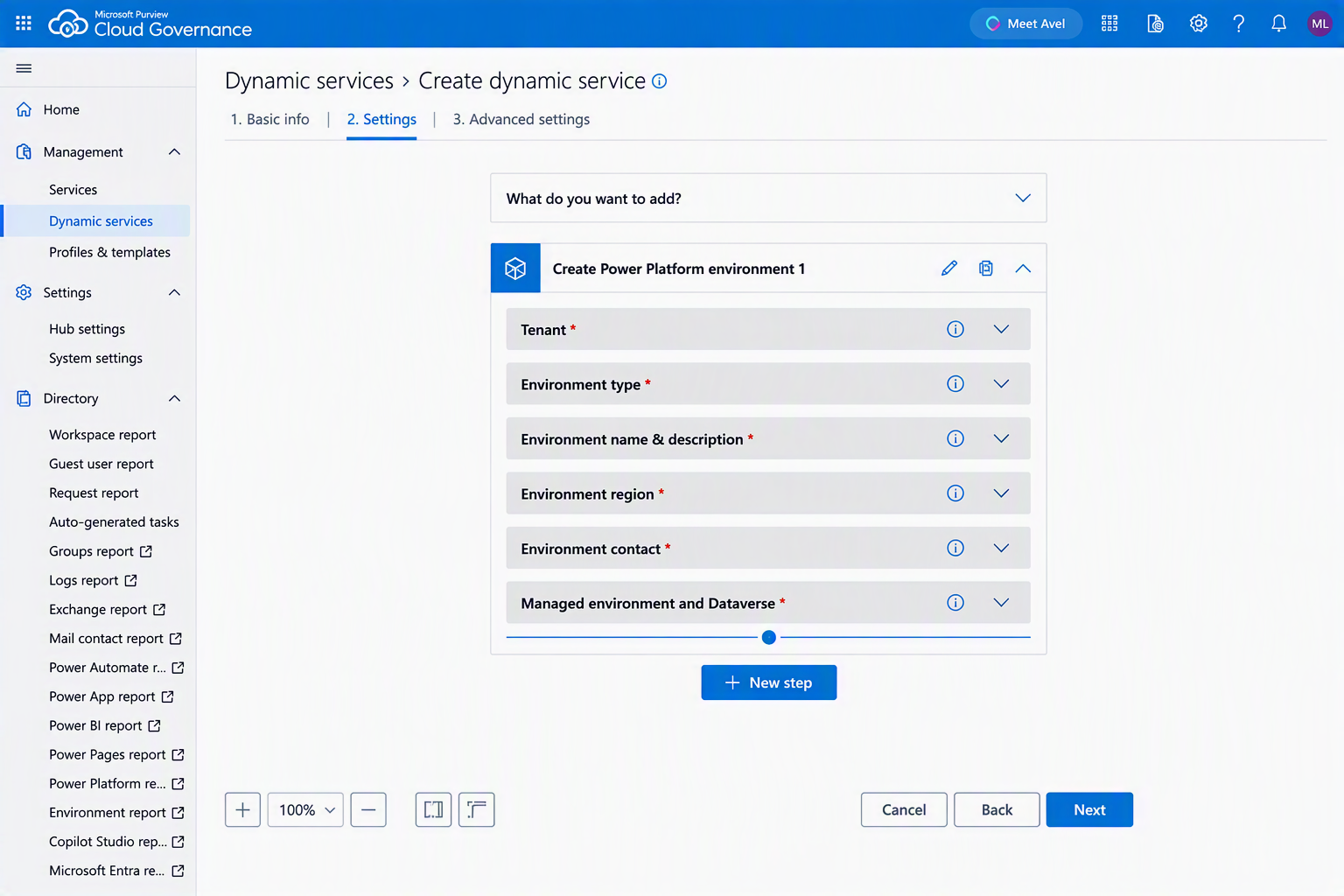Screen dimensions: 1344x896
Task: Switch to Advanced settings tab
Action: coord(521,119)
